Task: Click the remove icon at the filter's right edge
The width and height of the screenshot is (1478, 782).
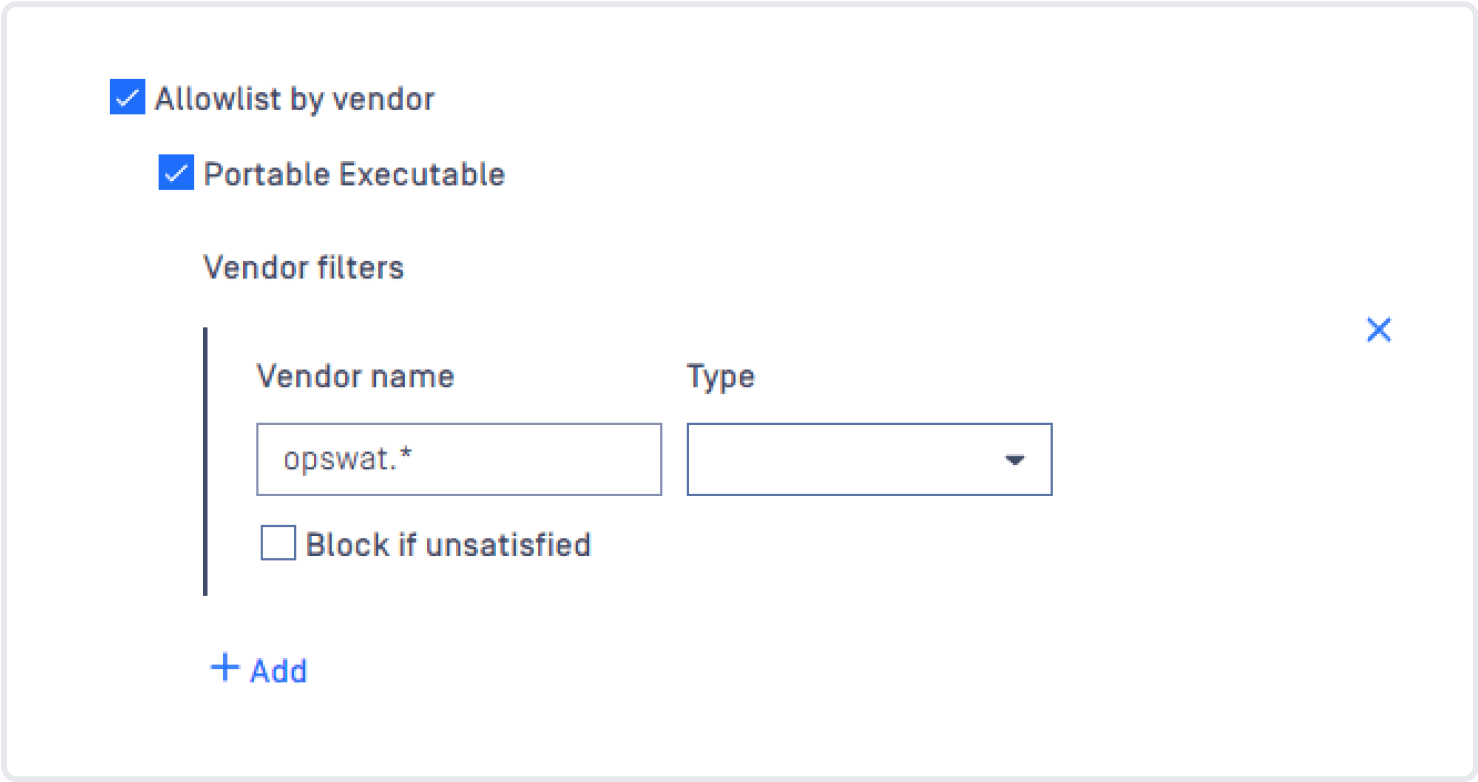Action: point(1379,329)
